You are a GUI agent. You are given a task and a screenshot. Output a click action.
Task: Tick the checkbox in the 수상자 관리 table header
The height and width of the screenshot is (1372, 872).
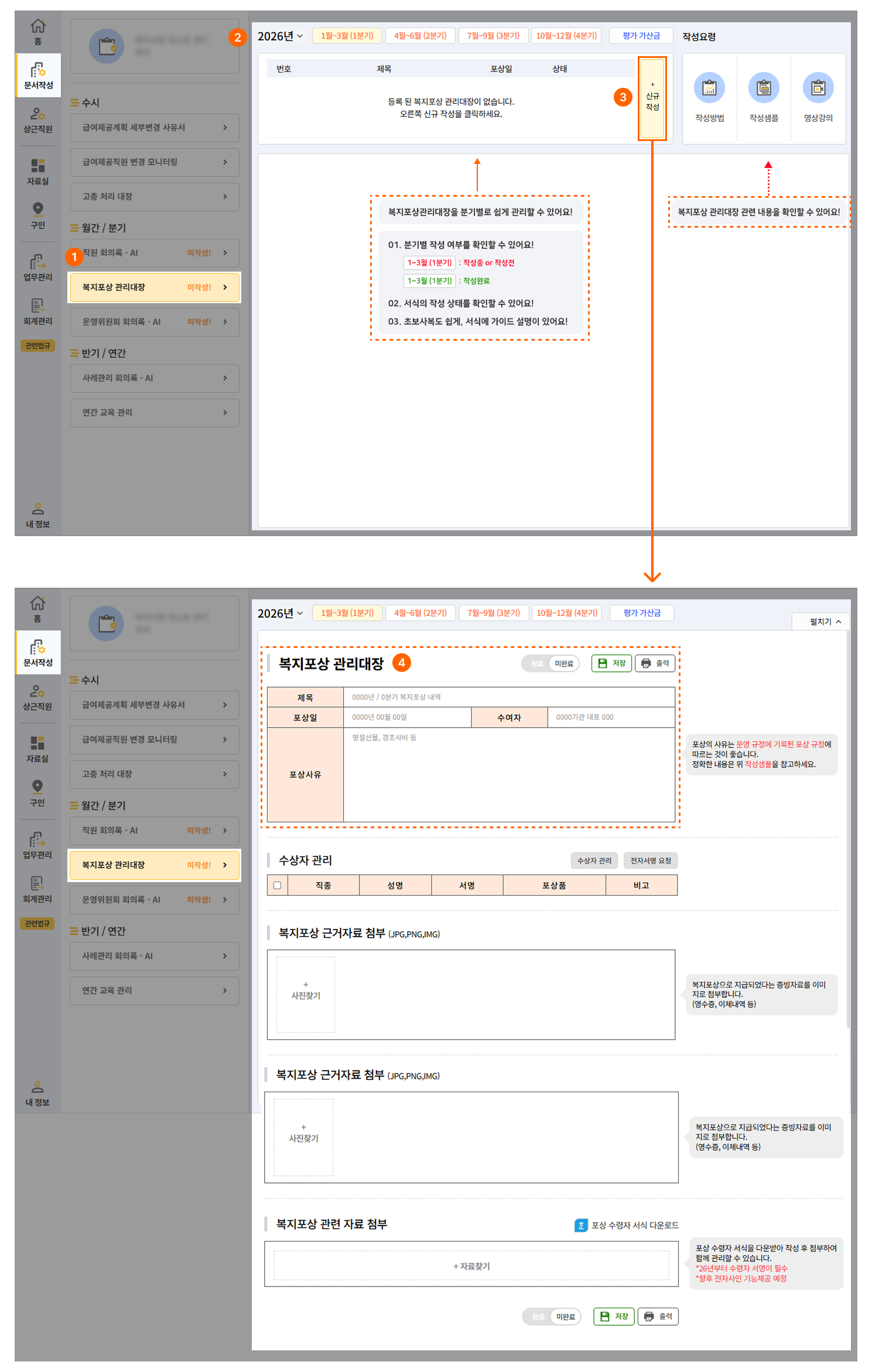277,885
